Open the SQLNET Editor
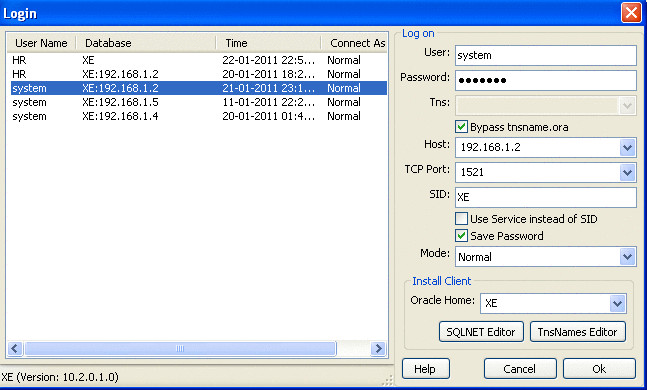Screen dimensions: 647x390 point(481,332)
